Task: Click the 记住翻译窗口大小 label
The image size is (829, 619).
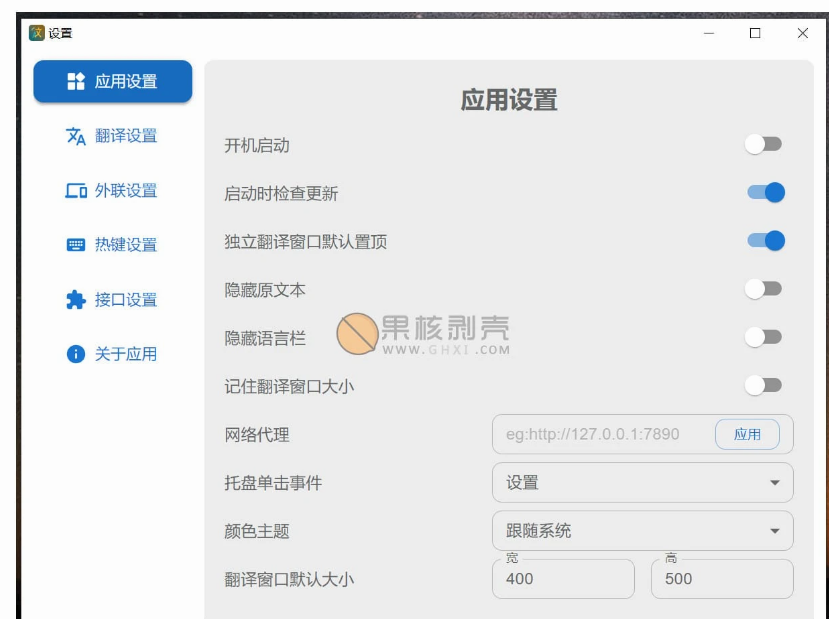Action: (x=289, y=386)
